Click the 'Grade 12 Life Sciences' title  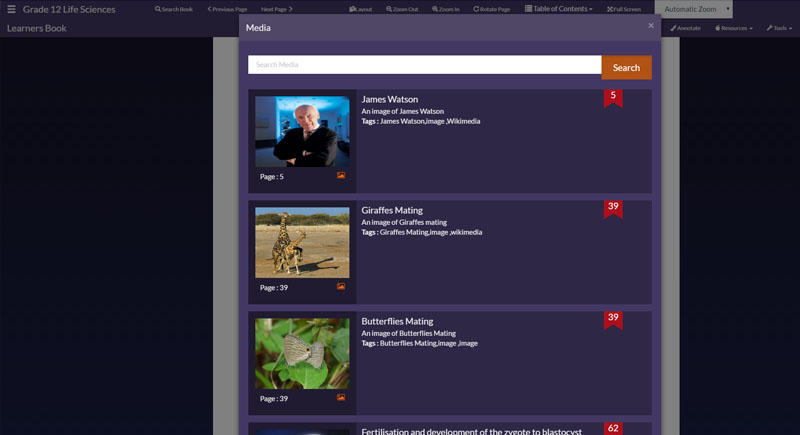point(69,9)
